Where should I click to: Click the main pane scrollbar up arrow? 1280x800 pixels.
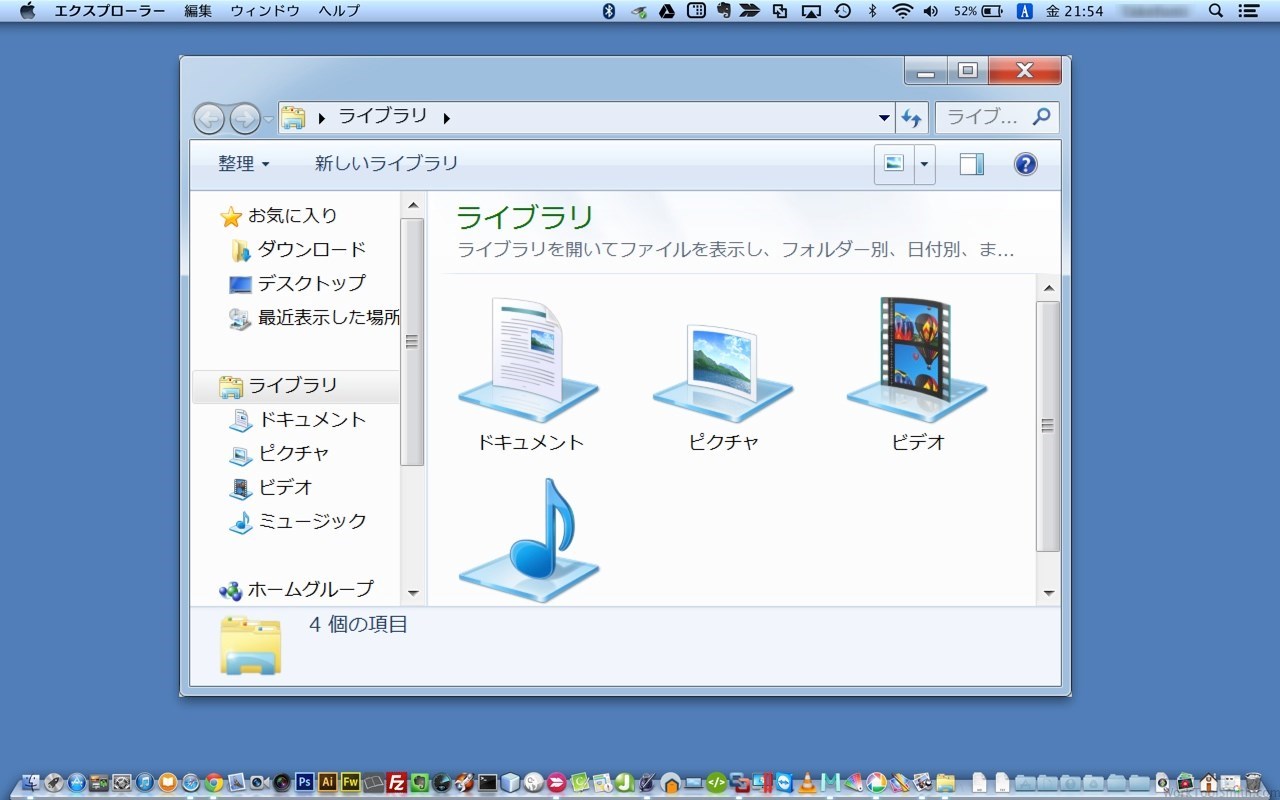(1048, 289)
